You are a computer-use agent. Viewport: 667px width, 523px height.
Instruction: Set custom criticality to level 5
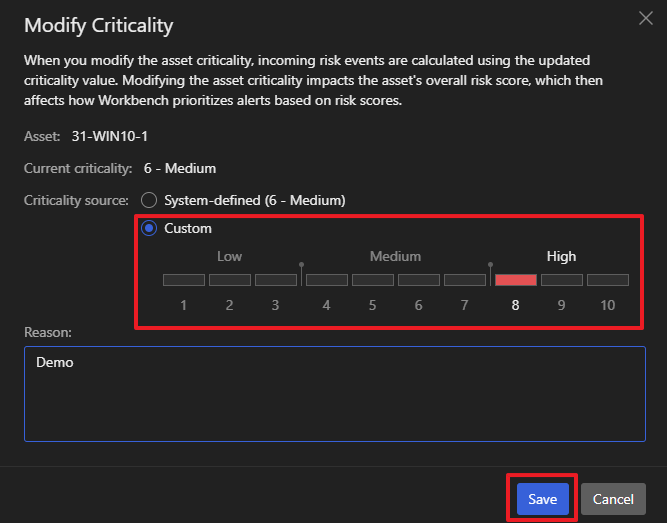pyautogui.click(x=373, y=280)
